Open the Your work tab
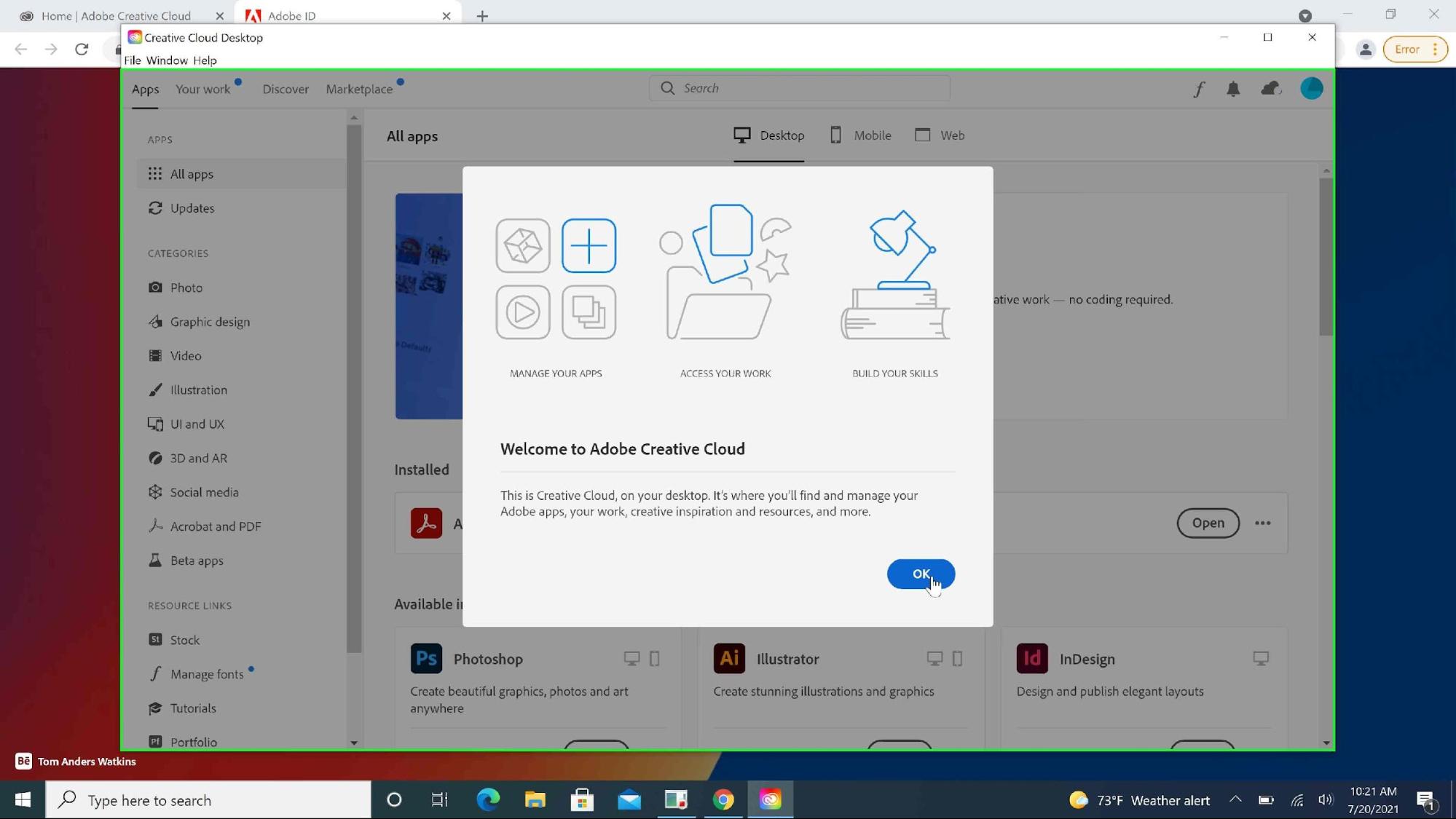Screen dimensions: 1456x819 click(x=202, y=89)
